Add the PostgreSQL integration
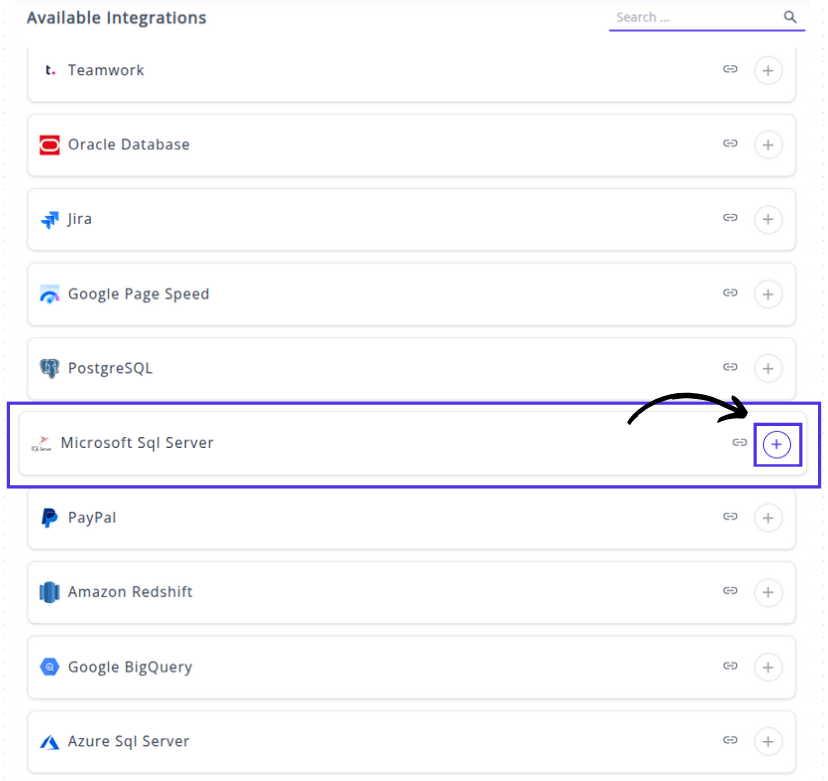This screenshot has height=781, width=828. tap(768, 368)
